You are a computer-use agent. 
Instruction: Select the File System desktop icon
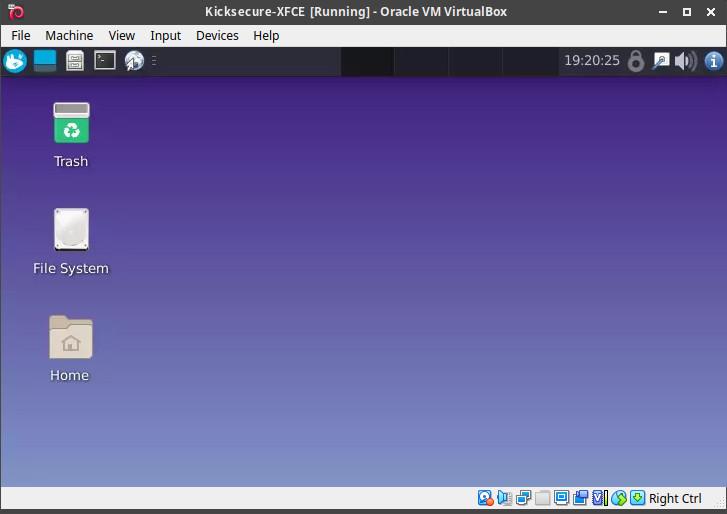tap(71, 230)
